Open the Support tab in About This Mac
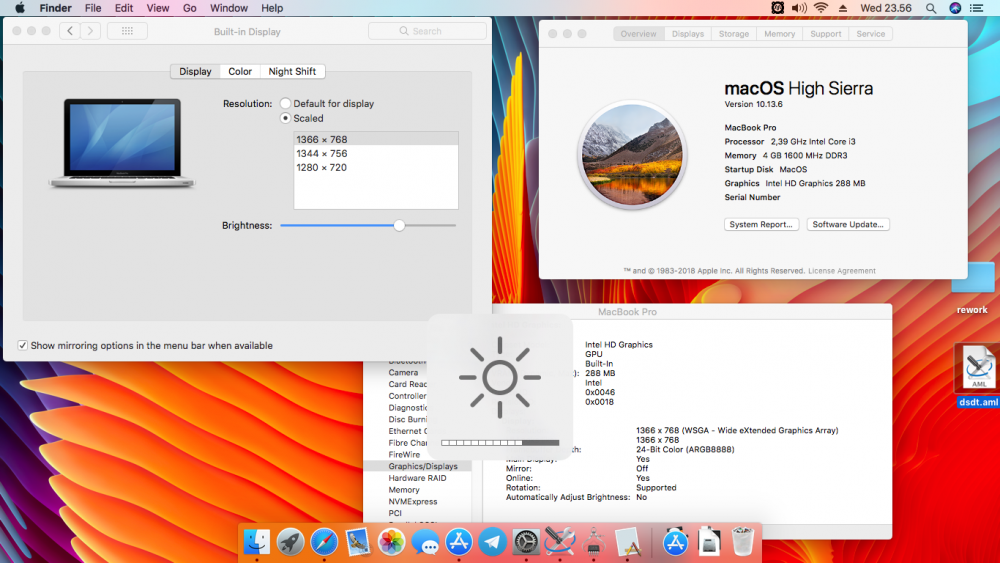 (825, 34)
